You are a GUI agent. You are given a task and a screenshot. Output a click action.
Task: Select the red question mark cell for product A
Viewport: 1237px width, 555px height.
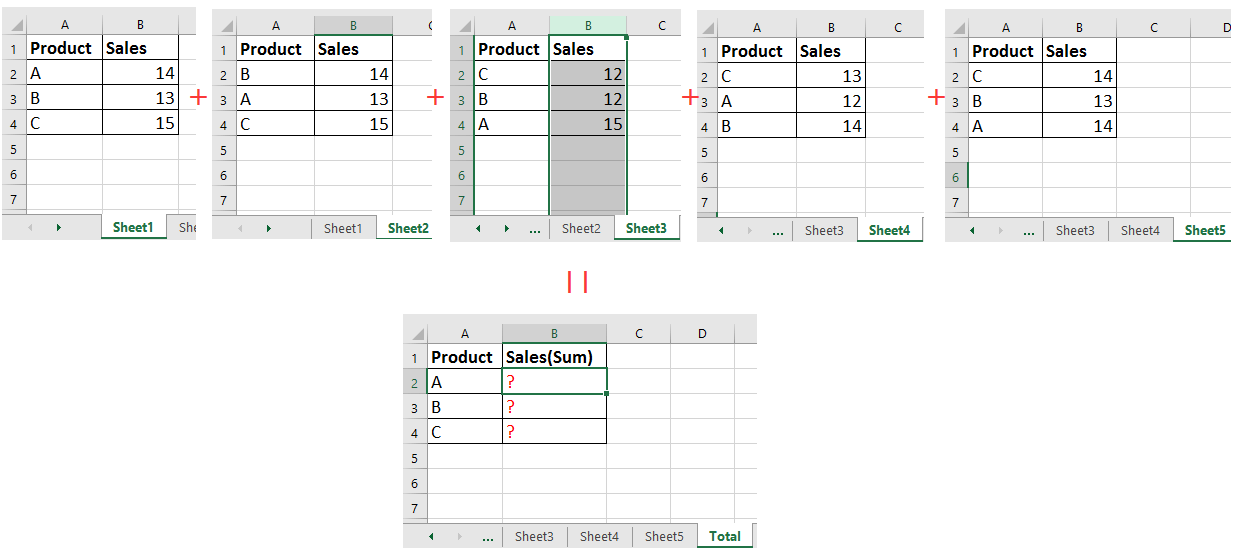[x=554, y=381]
